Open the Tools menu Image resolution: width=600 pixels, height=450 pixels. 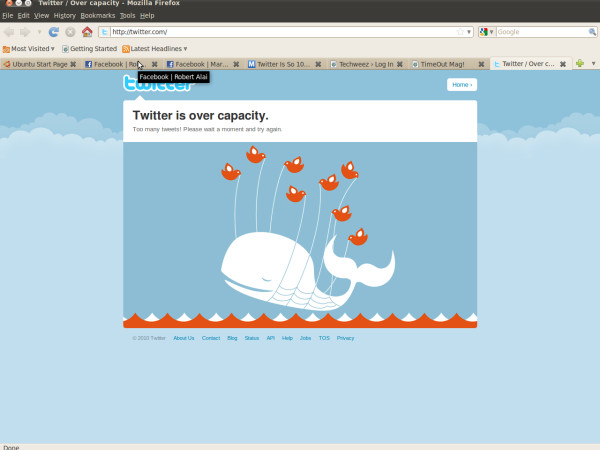tap(127, 16)
